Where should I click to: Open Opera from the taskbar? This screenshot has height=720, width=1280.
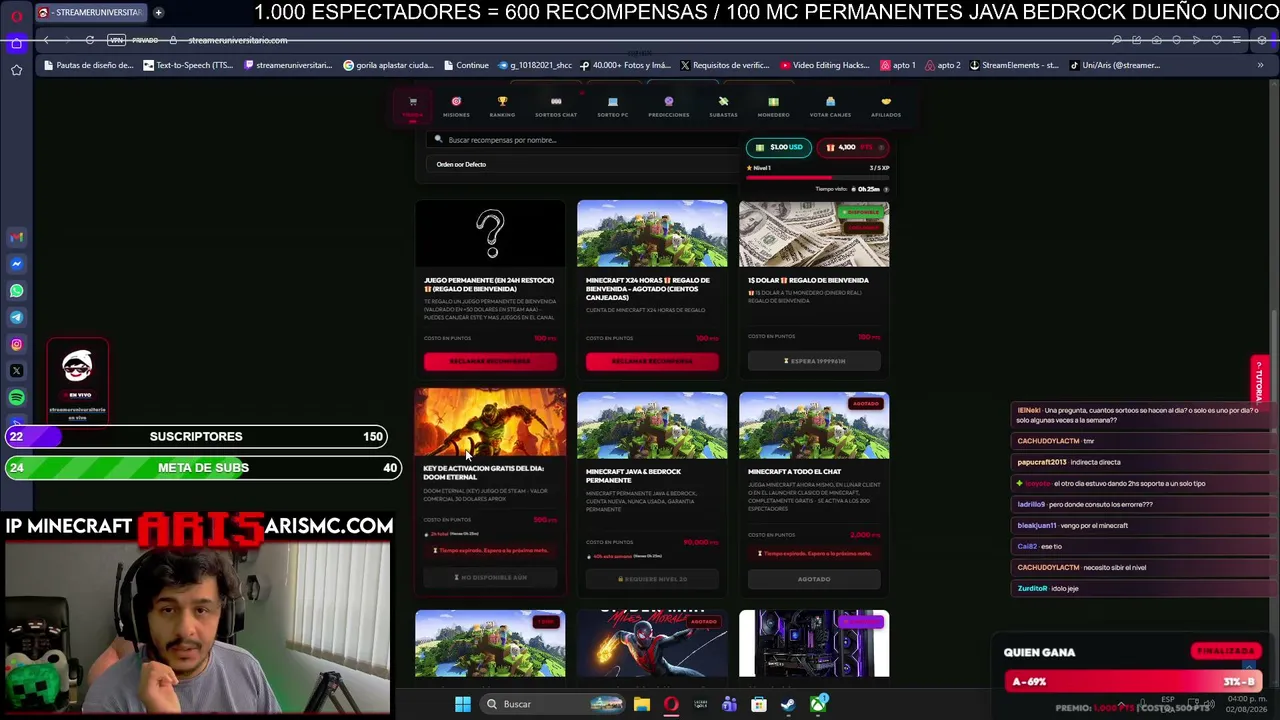click(671, 704)
